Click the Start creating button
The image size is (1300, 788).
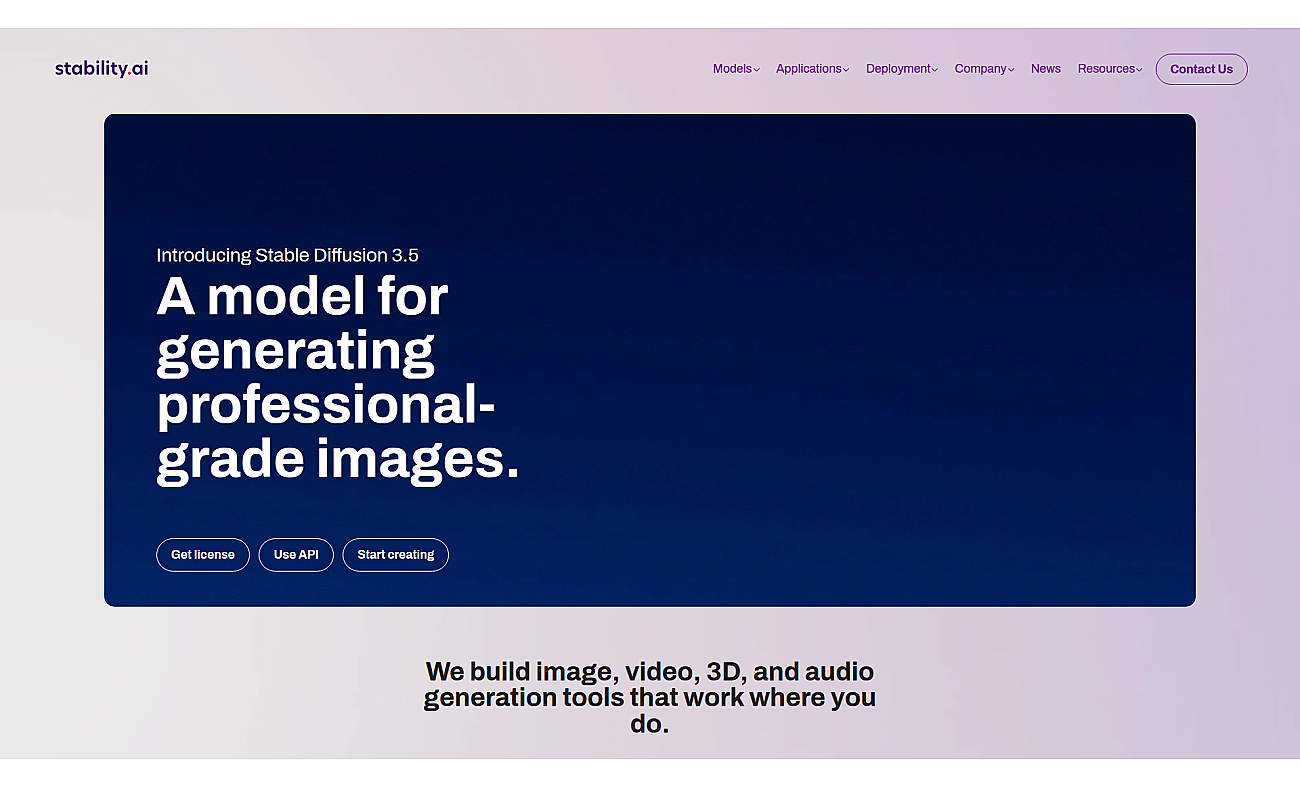[x=396, y=555]
